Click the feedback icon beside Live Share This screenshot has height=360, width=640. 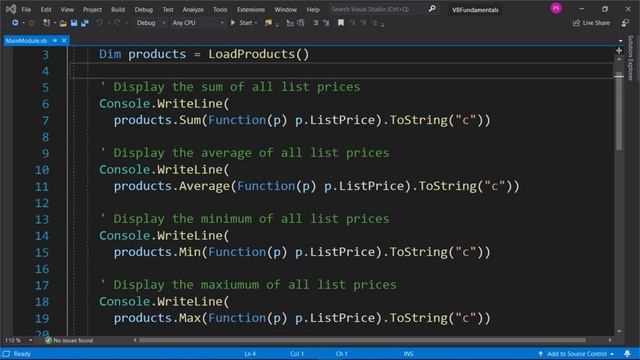point(625,23)
